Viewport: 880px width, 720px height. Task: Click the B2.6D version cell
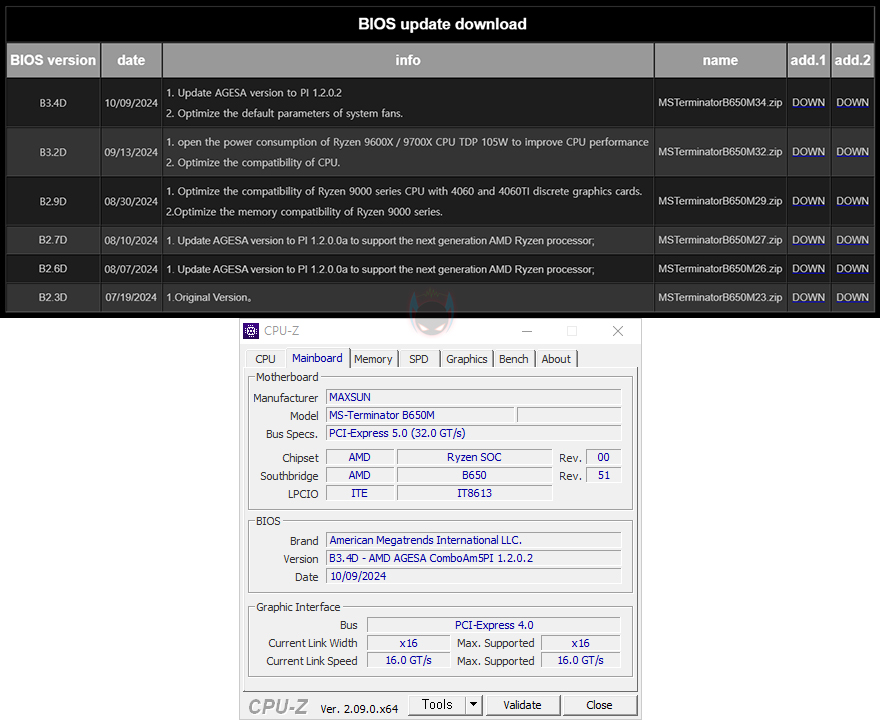[53, 269]
